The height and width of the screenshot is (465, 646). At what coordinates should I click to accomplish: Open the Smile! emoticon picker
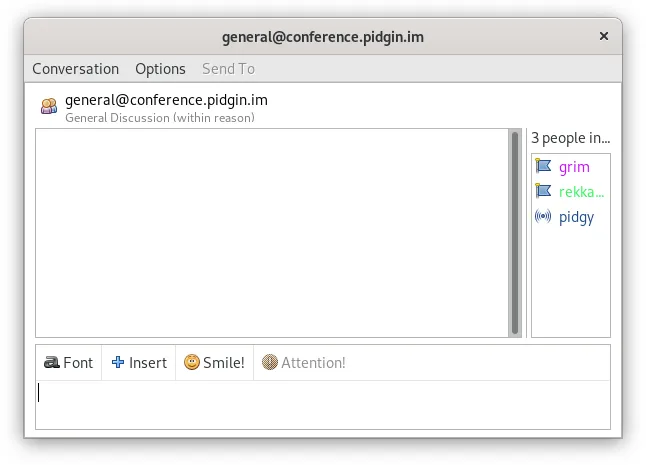pos(214,362)
